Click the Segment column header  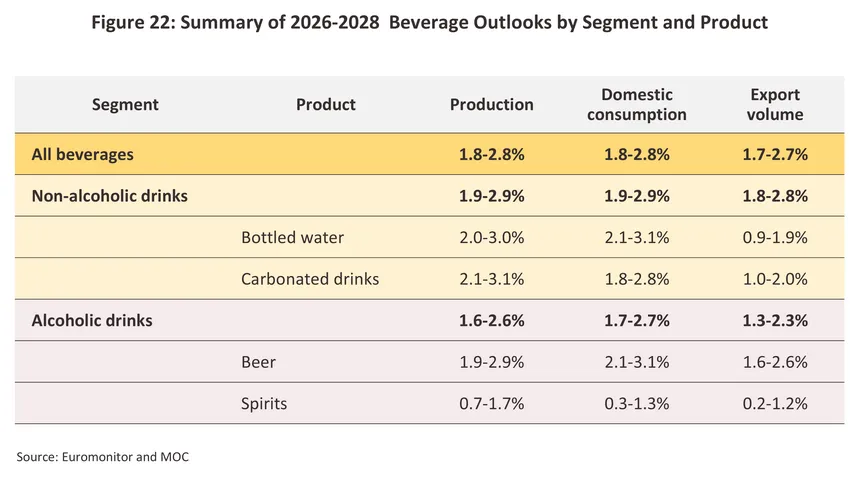(x=125, y=105)
